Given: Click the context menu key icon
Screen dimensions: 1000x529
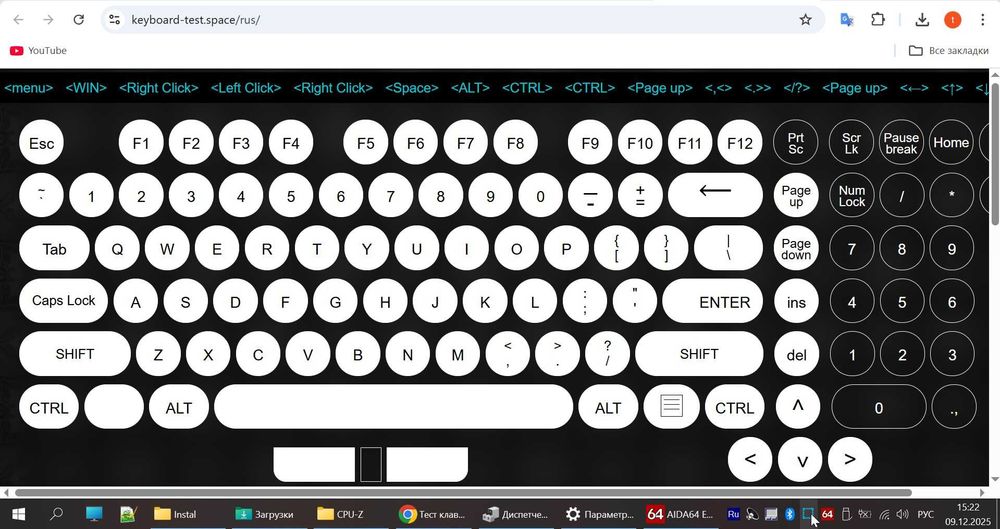Looking at the screenshot, I should [x=672, y=406].
